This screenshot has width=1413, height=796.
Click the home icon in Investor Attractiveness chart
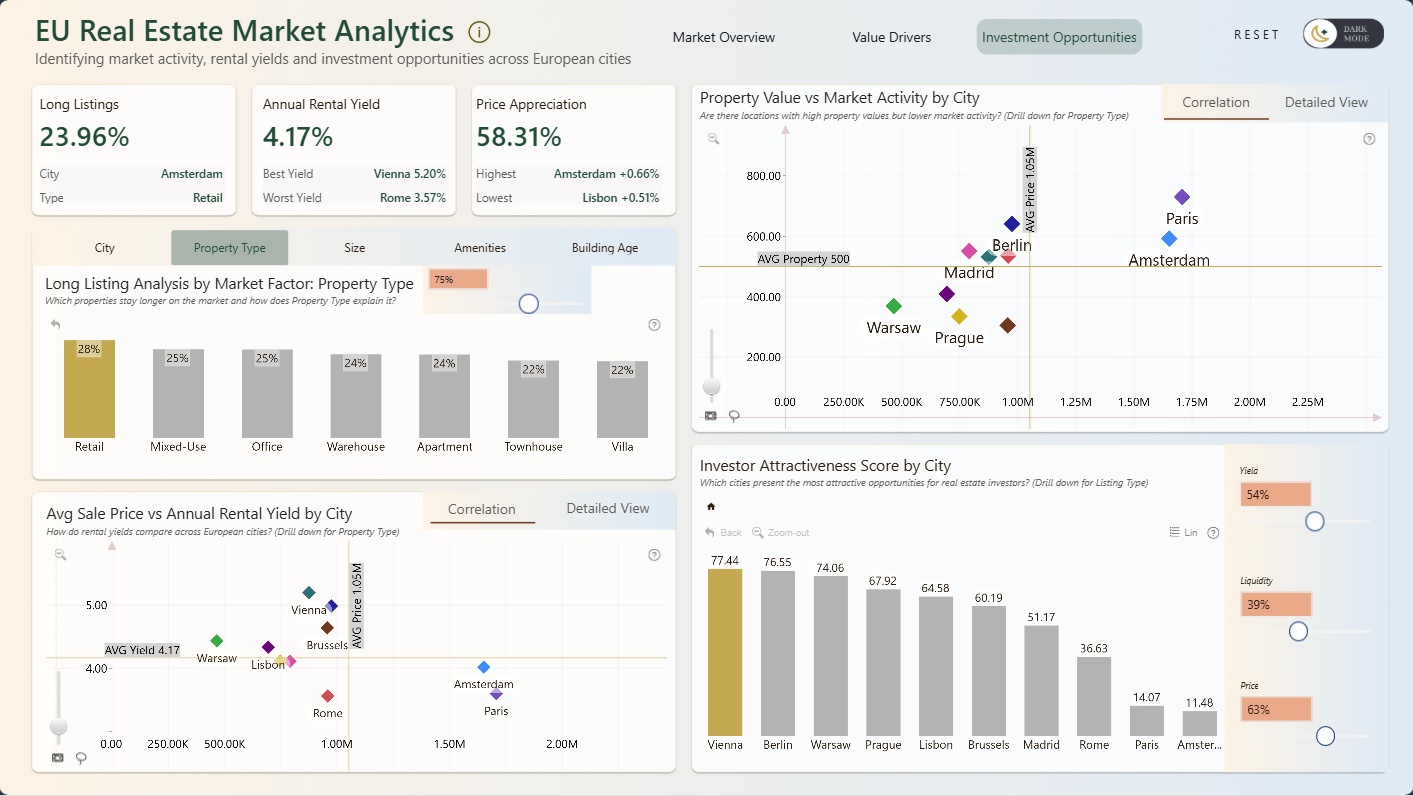pos(711,507)
